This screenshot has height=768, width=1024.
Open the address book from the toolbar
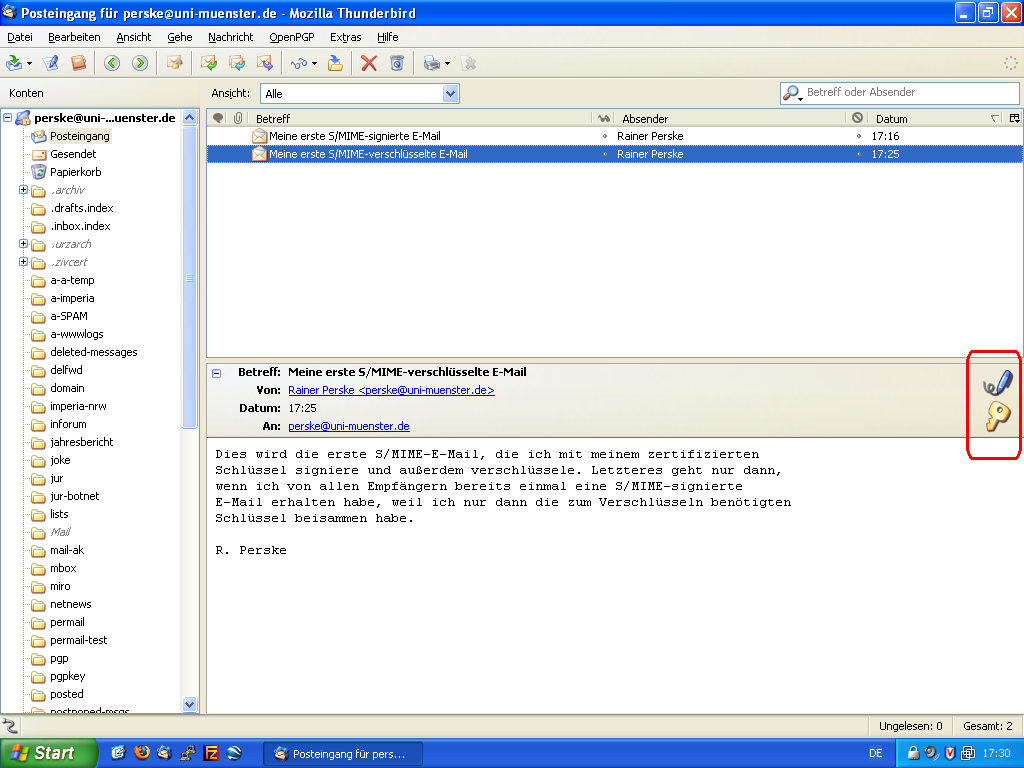coord(78,63)
